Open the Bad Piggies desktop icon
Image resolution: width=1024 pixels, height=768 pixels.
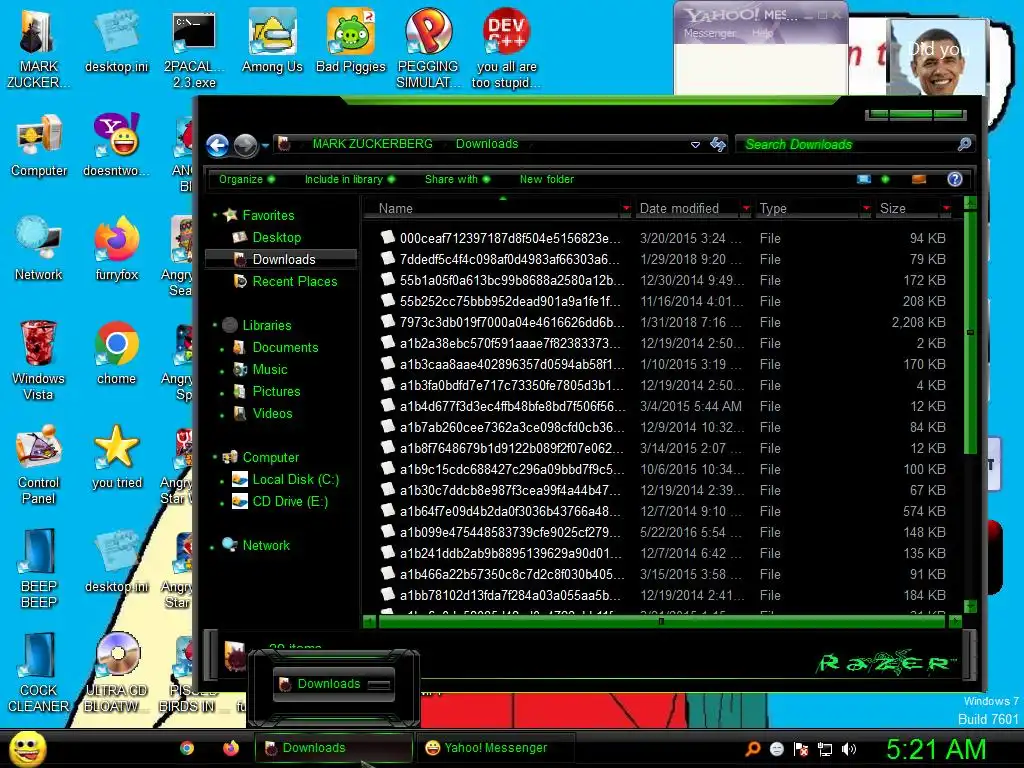pos(351,42)
